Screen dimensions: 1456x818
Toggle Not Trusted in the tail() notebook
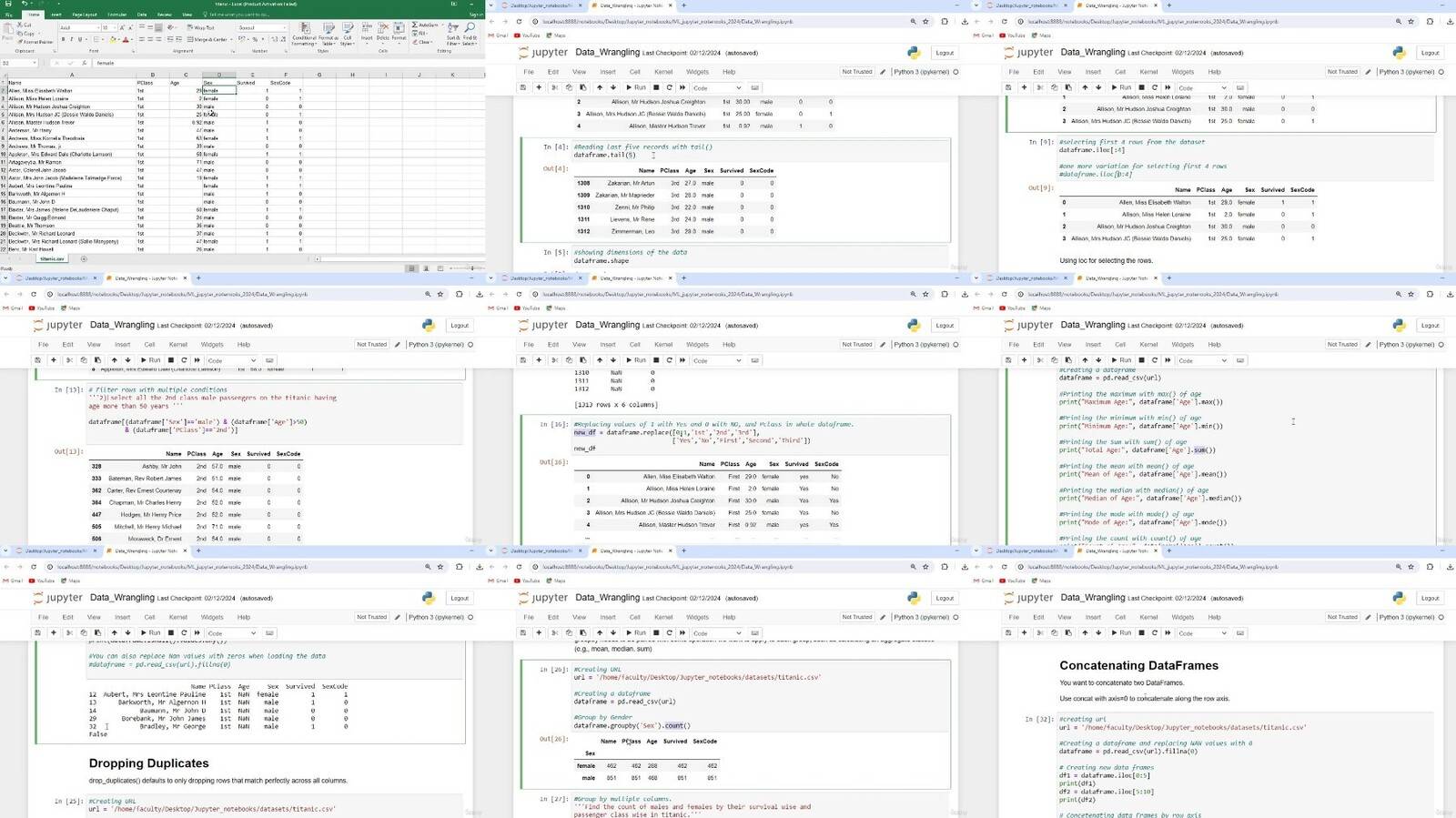tap(856, 72)
